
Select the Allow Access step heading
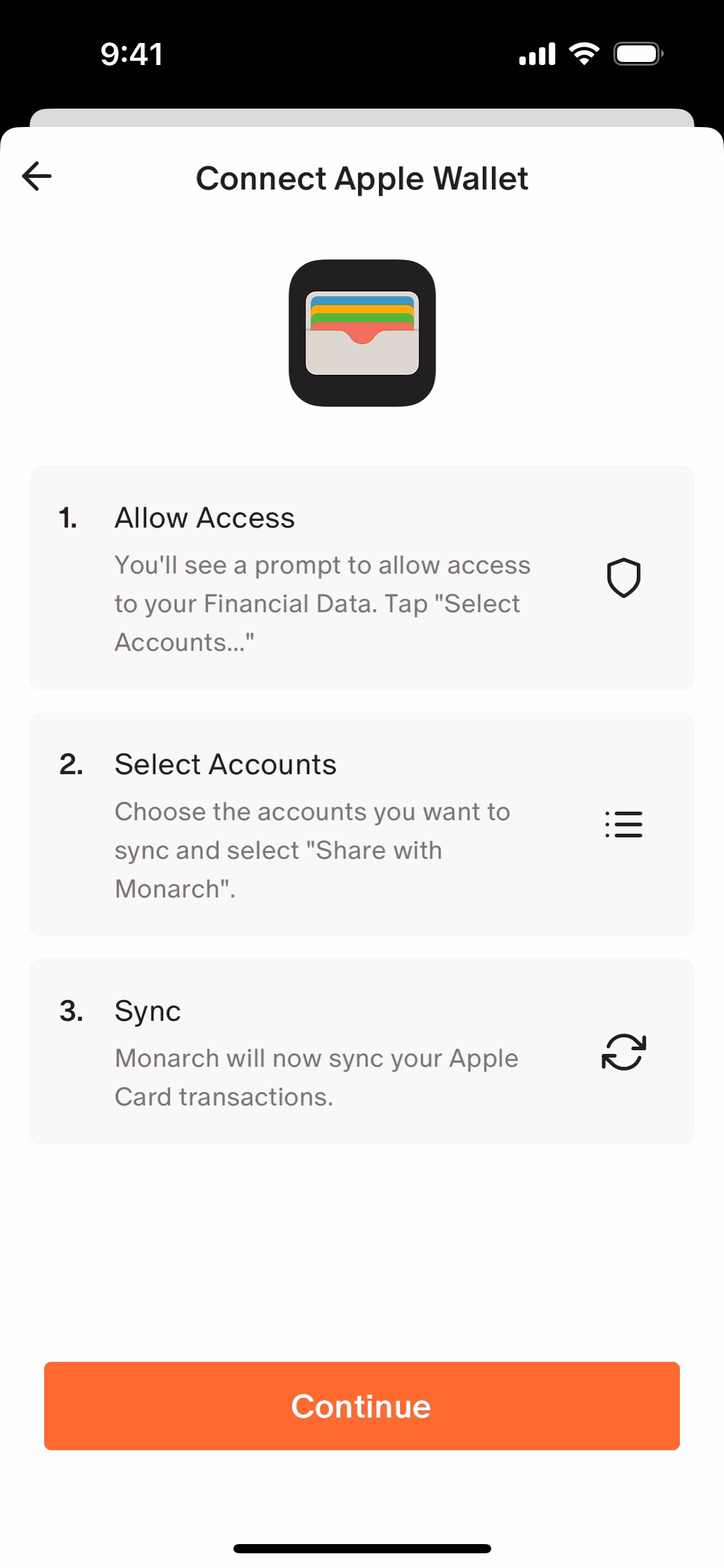204,518
